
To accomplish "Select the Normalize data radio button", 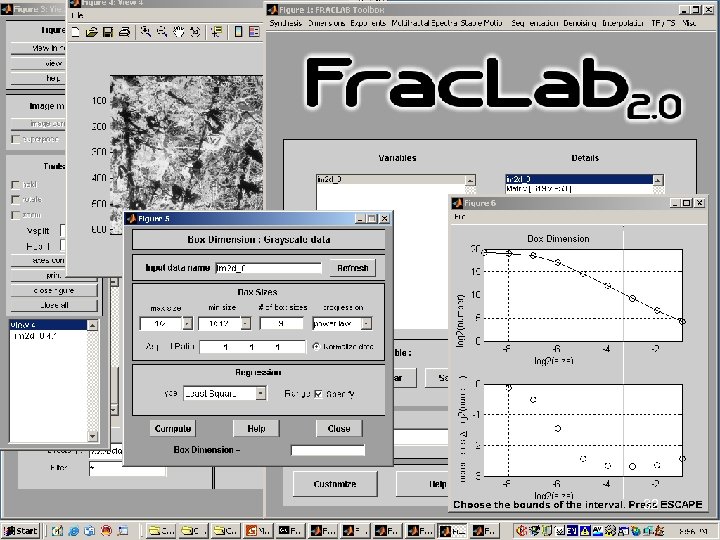I will 316,346.
